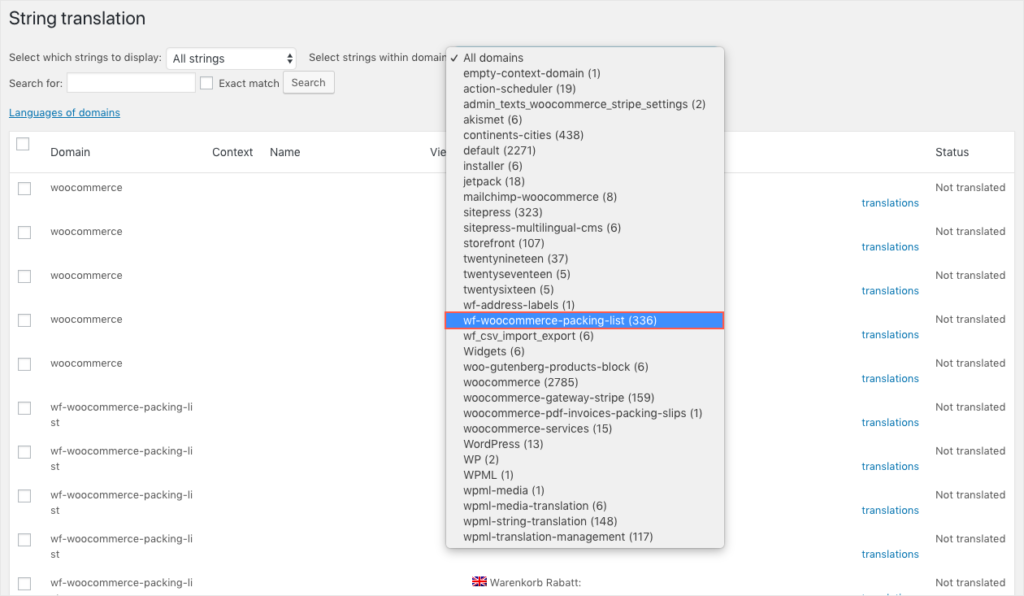Select WordPress (13) domain

[x=584, y=444]
